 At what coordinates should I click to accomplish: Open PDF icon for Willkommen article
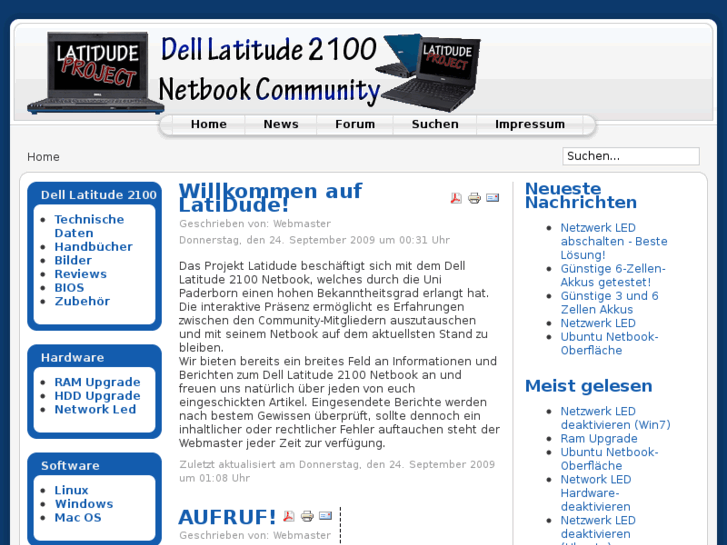456,198
